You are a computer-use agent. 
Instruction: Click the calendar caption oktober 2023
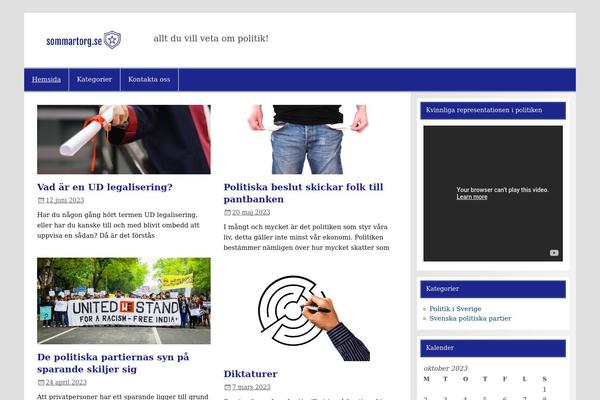(445, 369)
